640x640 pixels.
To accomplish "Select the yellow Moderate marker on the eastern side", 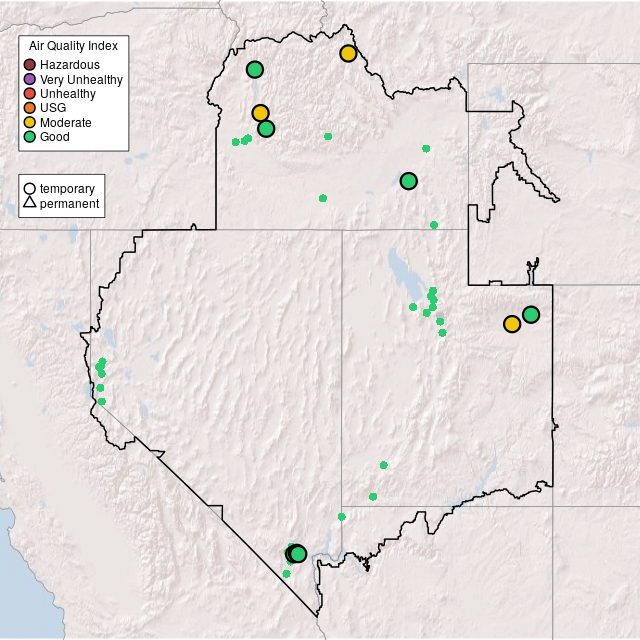I will coord(512,324).
